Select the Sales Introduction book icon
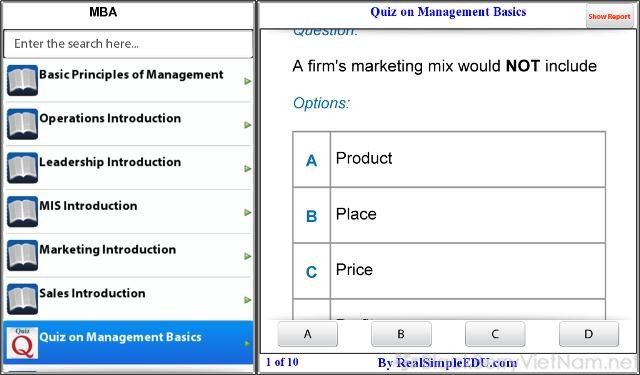This screenshot has width=640, height=375. (x=22, y=299)
